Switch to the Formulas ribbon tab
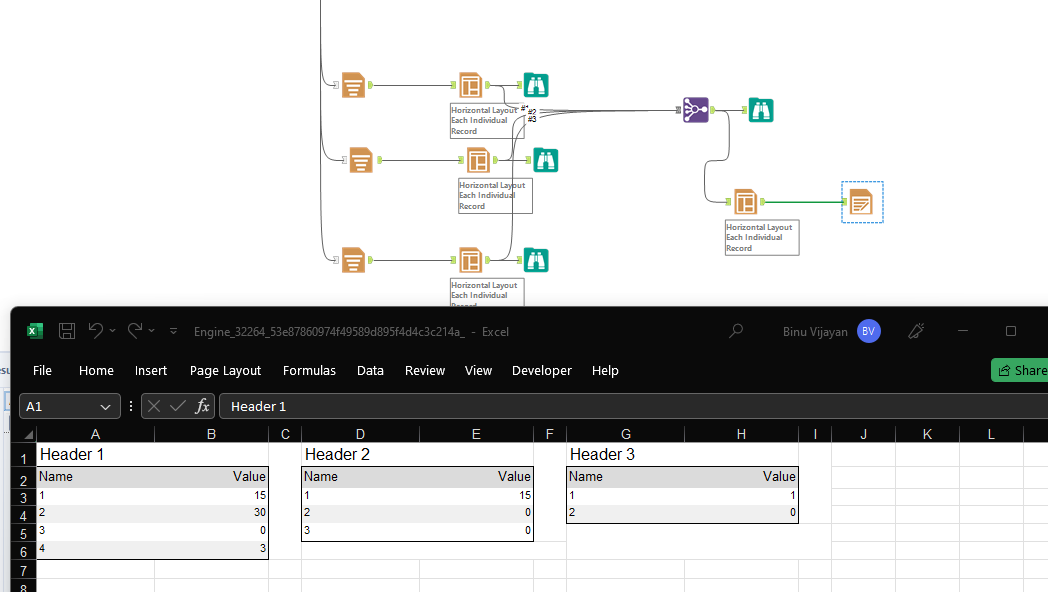Image resolution: width=1048 pixels, height=592 pixels. [309, 370]
